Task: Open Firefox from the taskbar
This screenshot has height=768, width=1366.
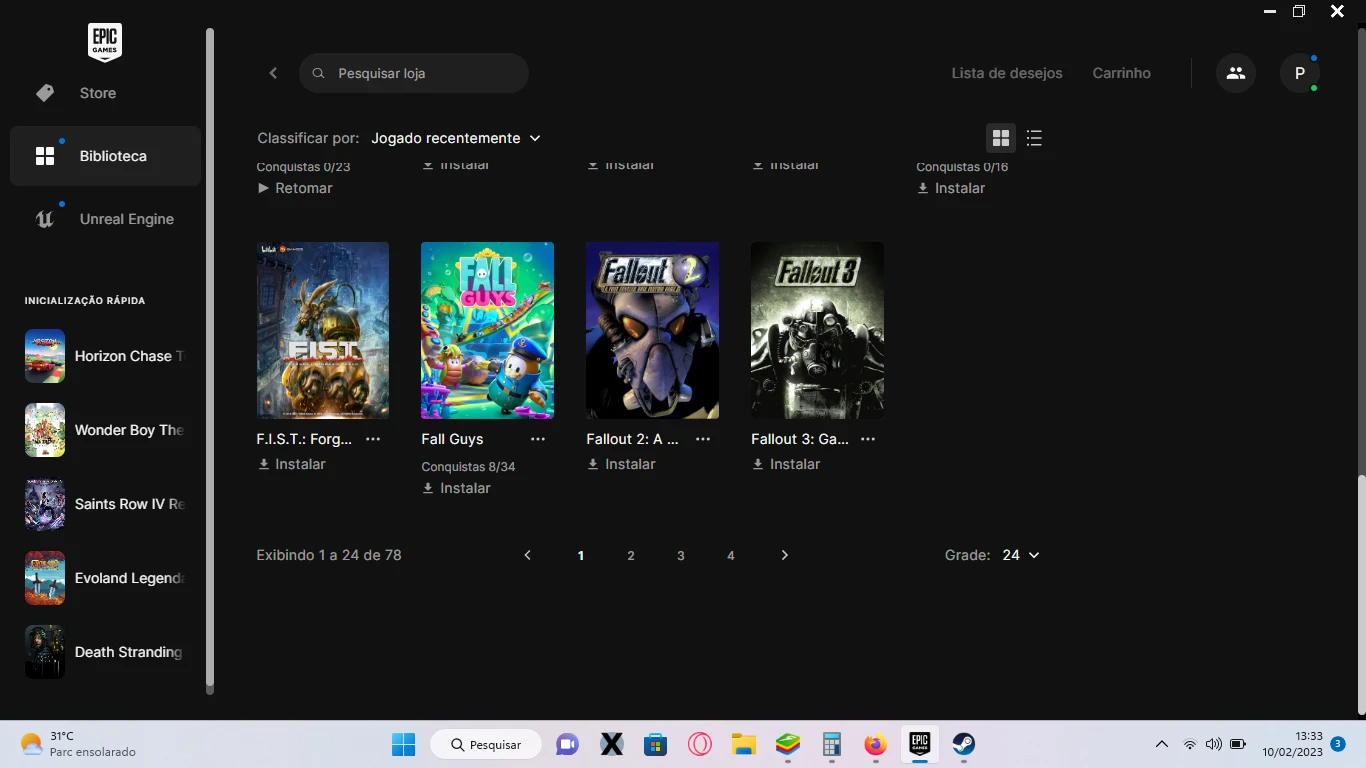Action: coord(876,744)
